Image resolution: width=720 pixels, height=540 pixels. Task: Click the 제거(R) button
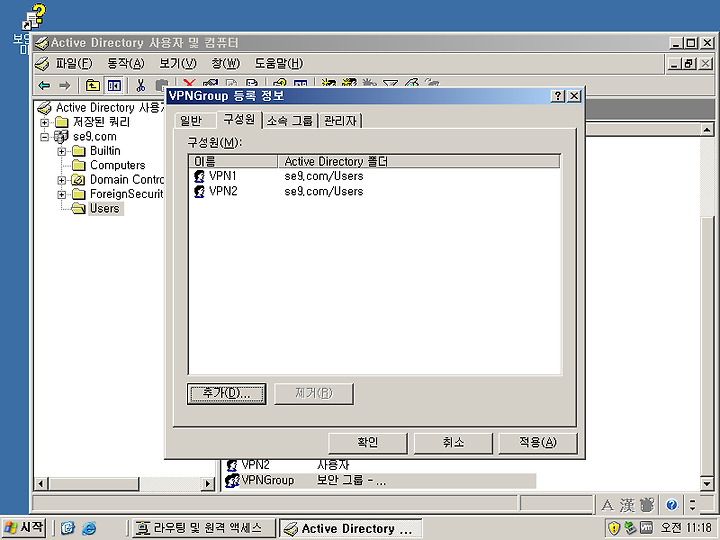click(314, 394)
